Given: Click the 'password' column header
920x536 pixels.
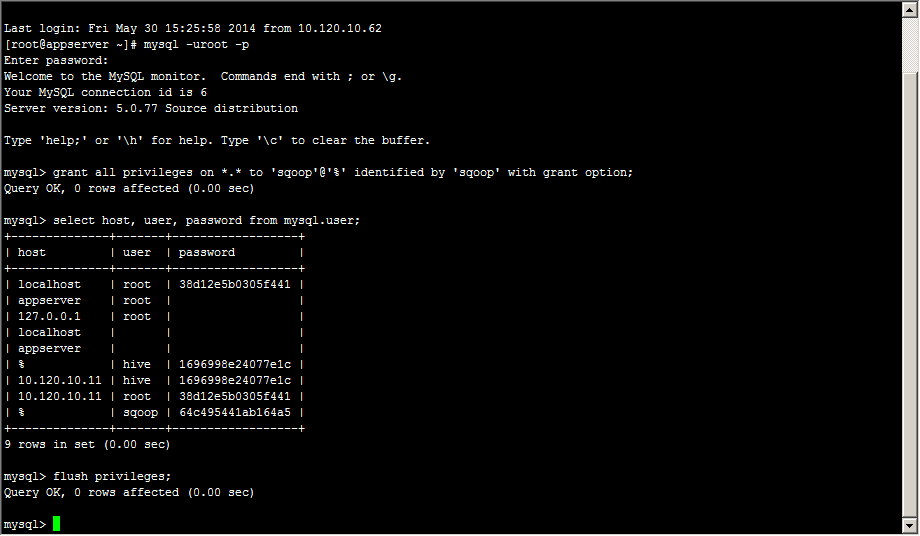Looking at the screenshot, I should coord(207,252).
